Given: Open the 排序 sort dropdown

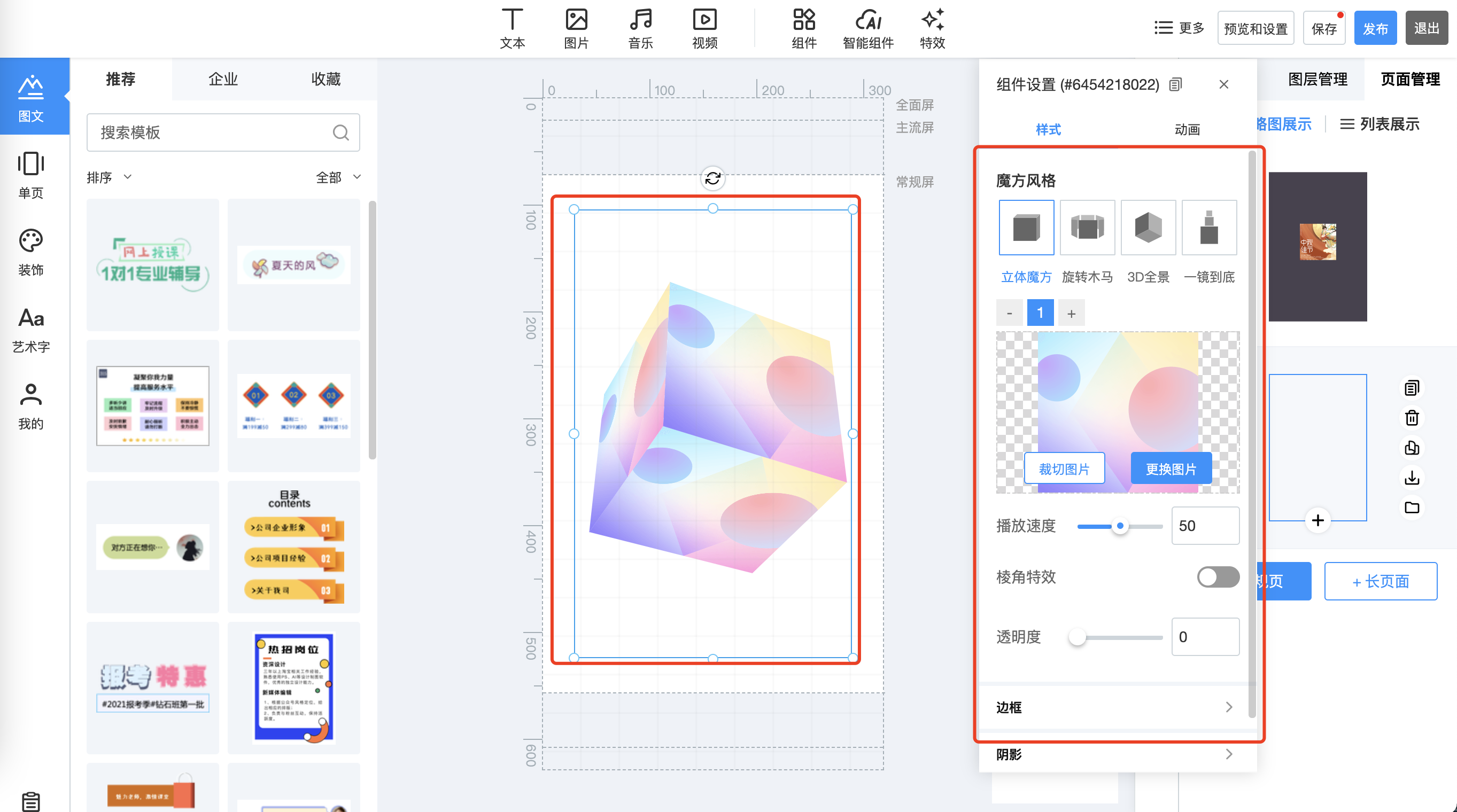Looking at the screenshot, I should pos(109,177).
